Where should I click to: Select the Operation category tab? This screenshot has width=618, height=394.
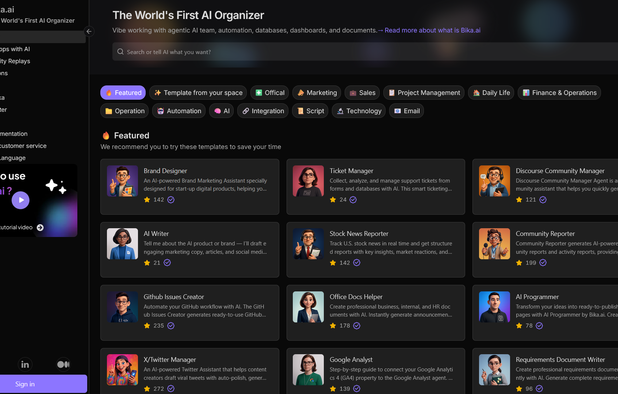click(125, 111)
